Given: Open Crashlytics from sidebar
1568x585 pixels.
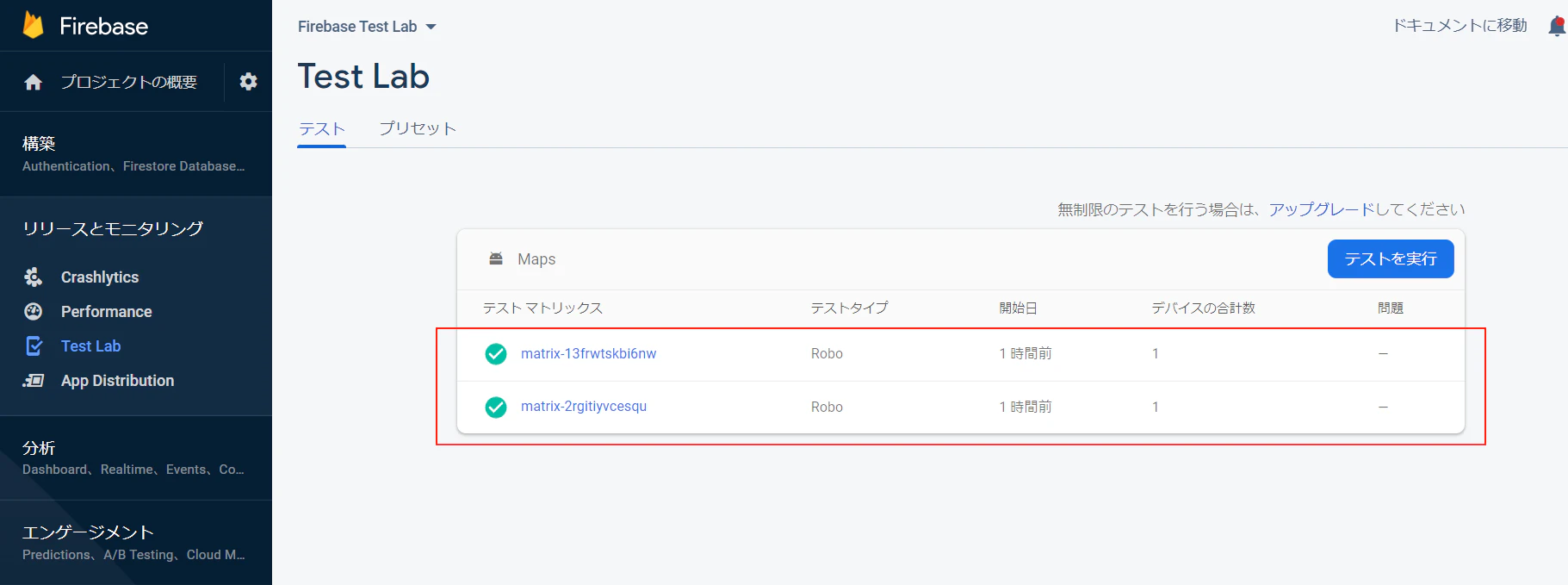Looking at the screenshot, I should pyautogui.click(x=100, y=277).
